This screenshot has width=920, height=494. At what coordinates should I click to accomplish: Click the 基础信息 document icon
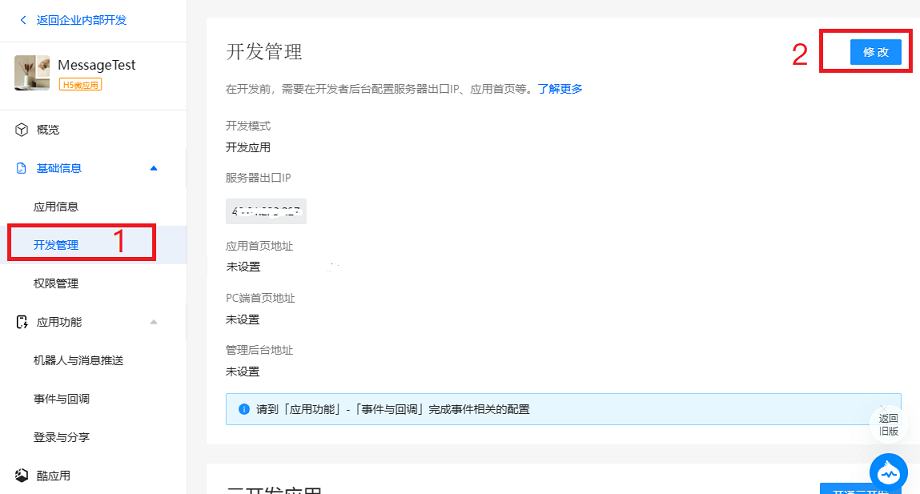(x=21, y=168)
